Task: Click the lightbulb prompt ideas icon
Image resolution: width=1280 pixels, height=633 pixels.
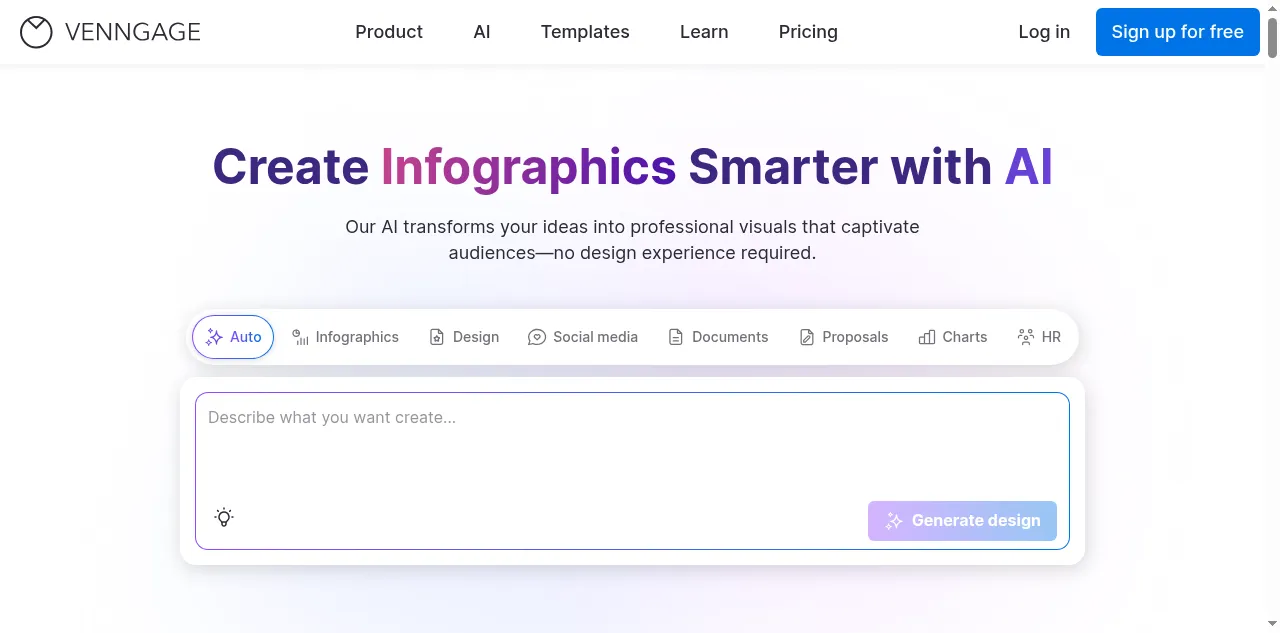Action: [224, 517]
